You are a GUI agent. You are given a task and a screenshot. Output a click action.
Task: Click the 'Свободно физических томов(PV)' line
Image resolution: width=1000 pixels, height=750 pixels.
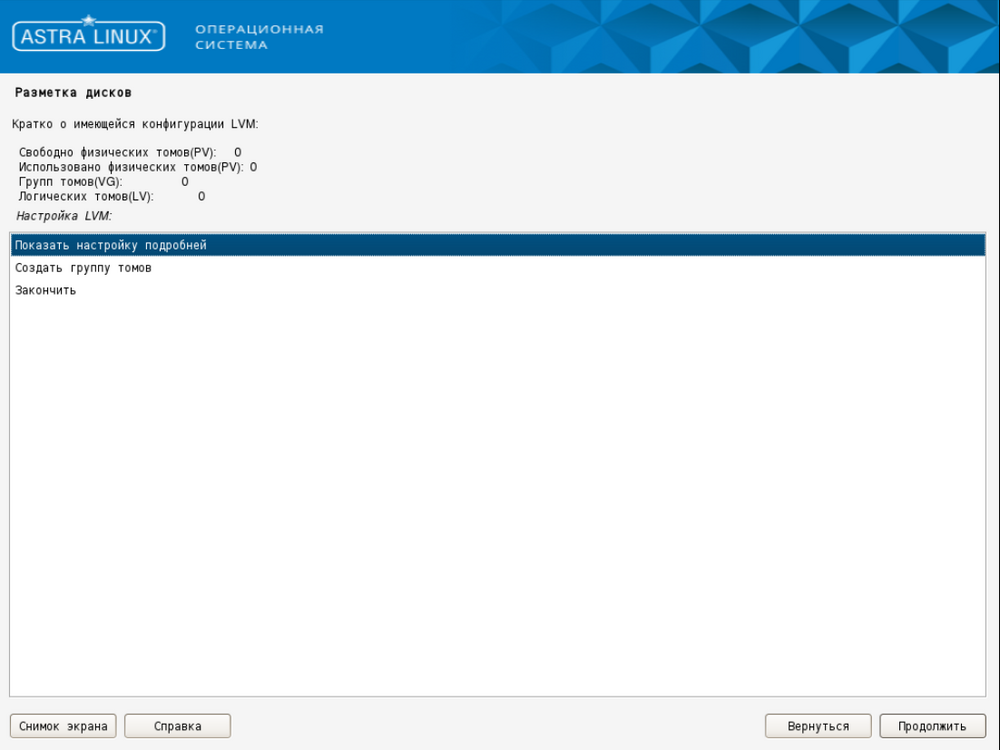tap(117, 152)
